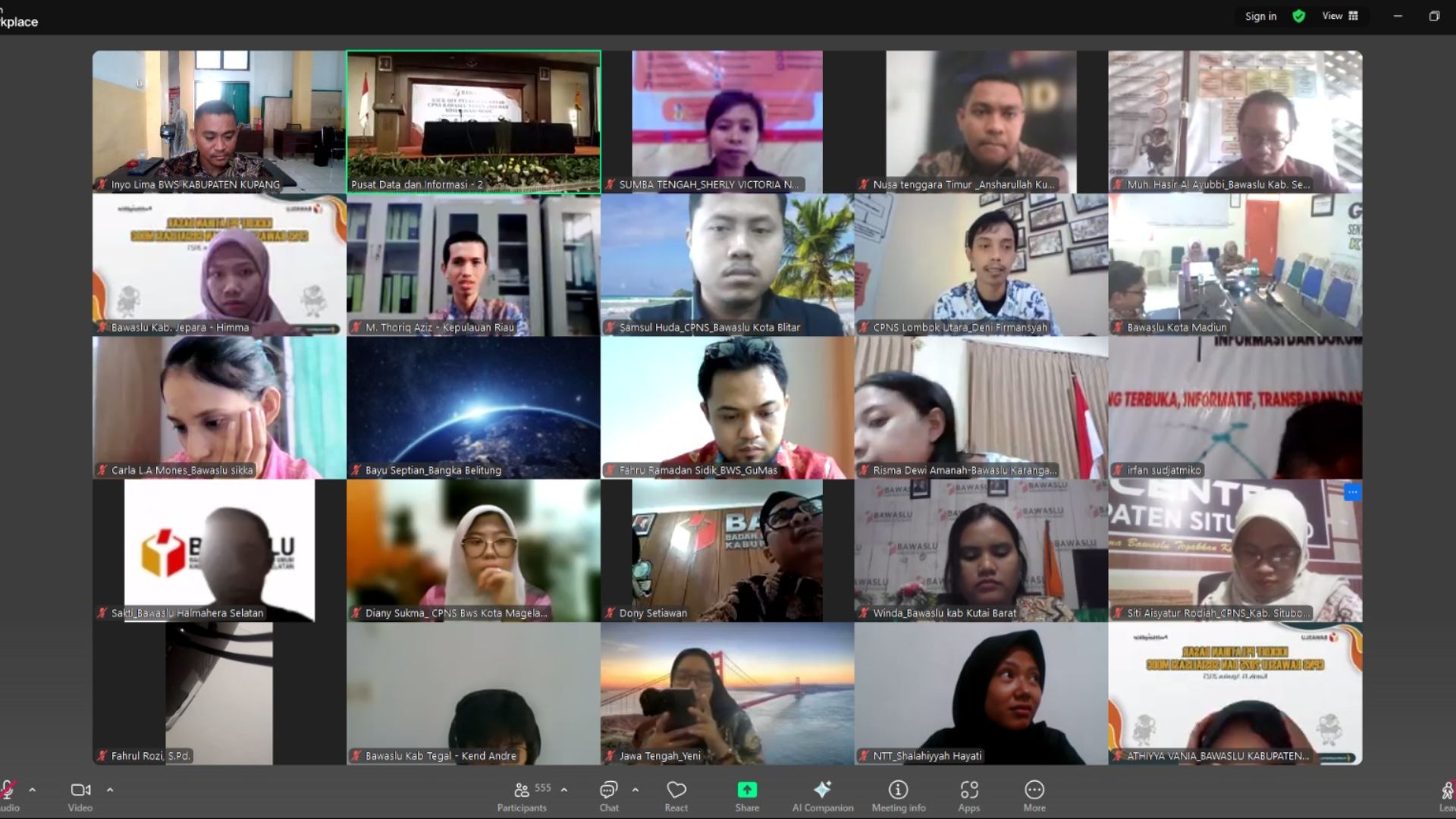Unmute the microphone Audio button
Screen dimensions: 1456x819
pyautogui.click(x=8, y=796)
